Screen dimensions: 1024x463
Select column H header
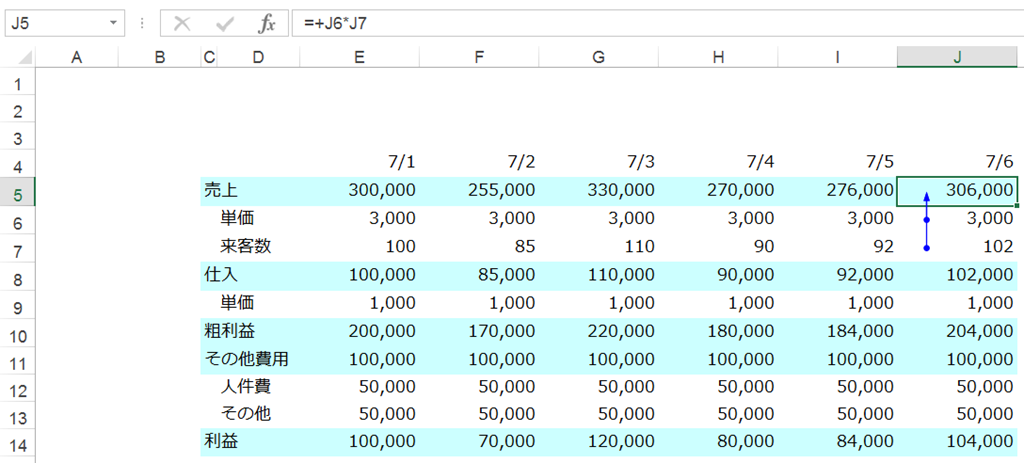pos(718,57)
